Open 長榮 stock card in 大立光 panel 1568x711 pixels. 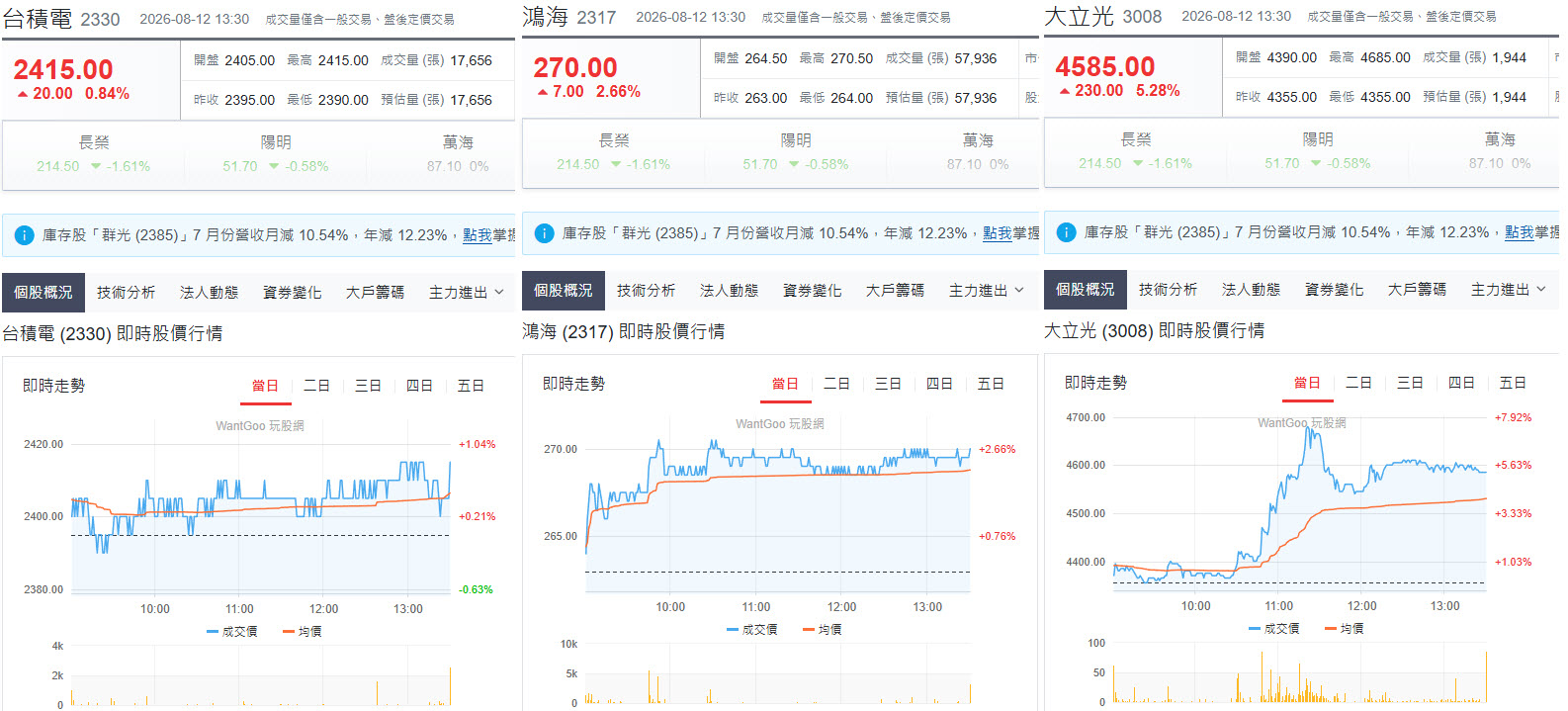[1136, 151]
